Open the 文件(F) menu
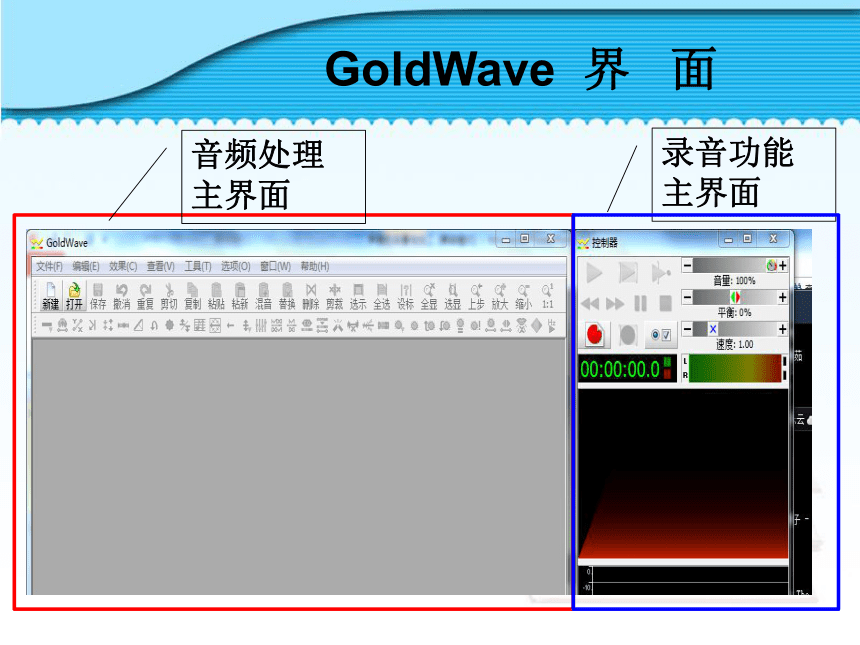 point(49,267)
